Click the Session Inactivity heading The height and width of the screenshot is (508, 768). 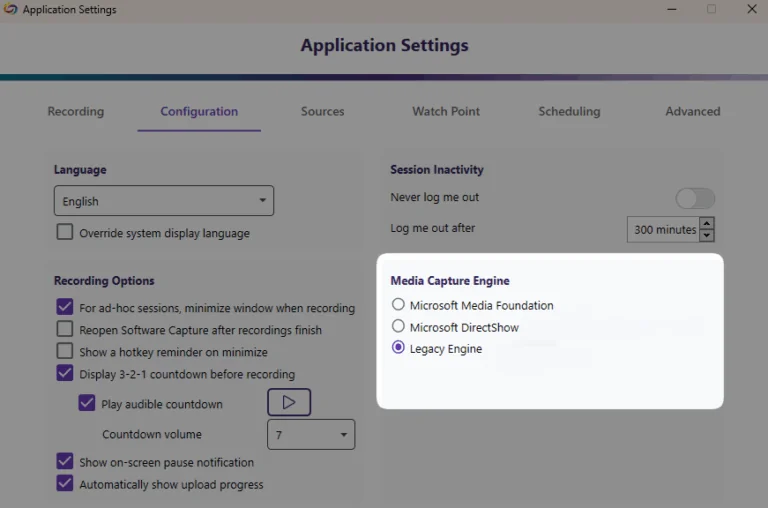pyautogui.click(x=437, y=169)
